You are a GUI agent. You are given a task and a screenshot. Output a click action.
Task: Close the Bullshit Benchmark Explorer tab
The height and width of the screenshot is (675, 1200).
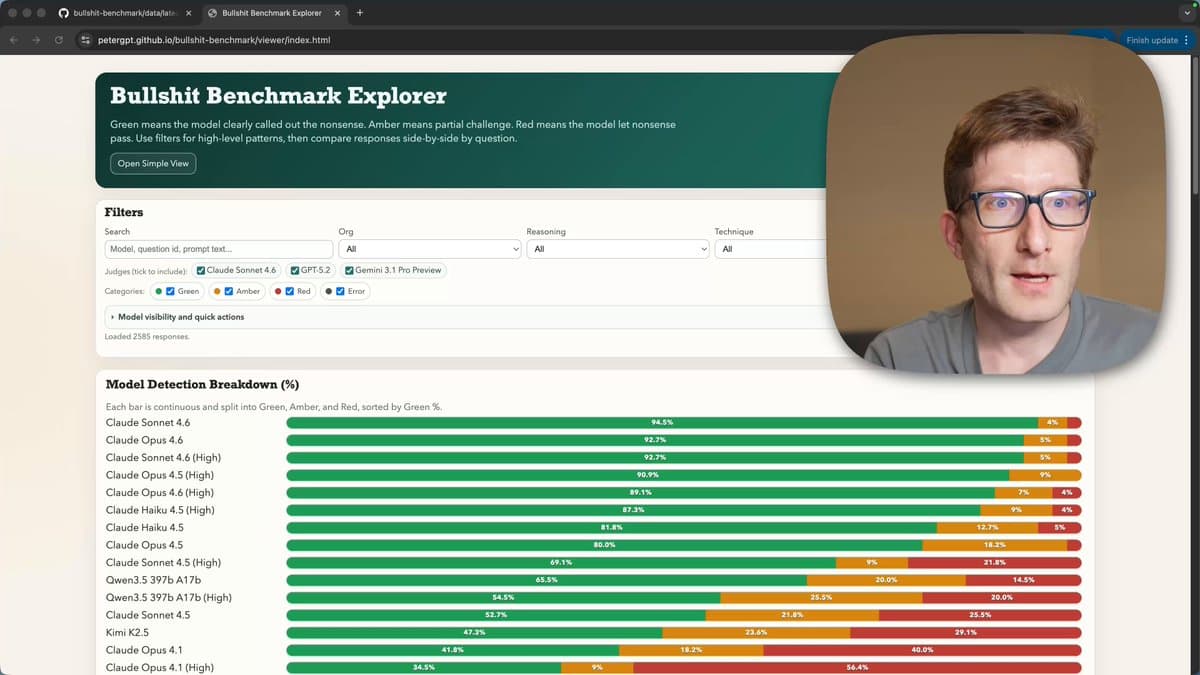(x=336, y=13)
